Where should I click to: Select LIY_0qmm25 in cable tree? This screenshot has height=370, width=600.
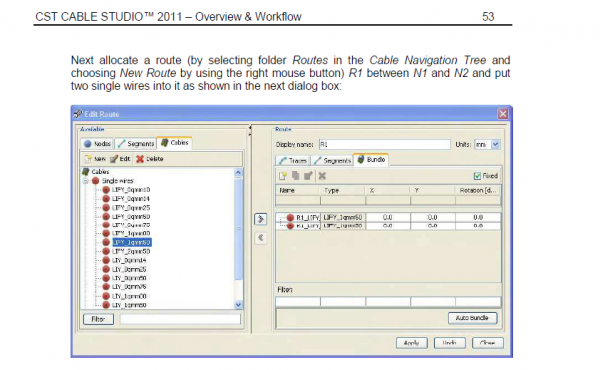point(129,269)
